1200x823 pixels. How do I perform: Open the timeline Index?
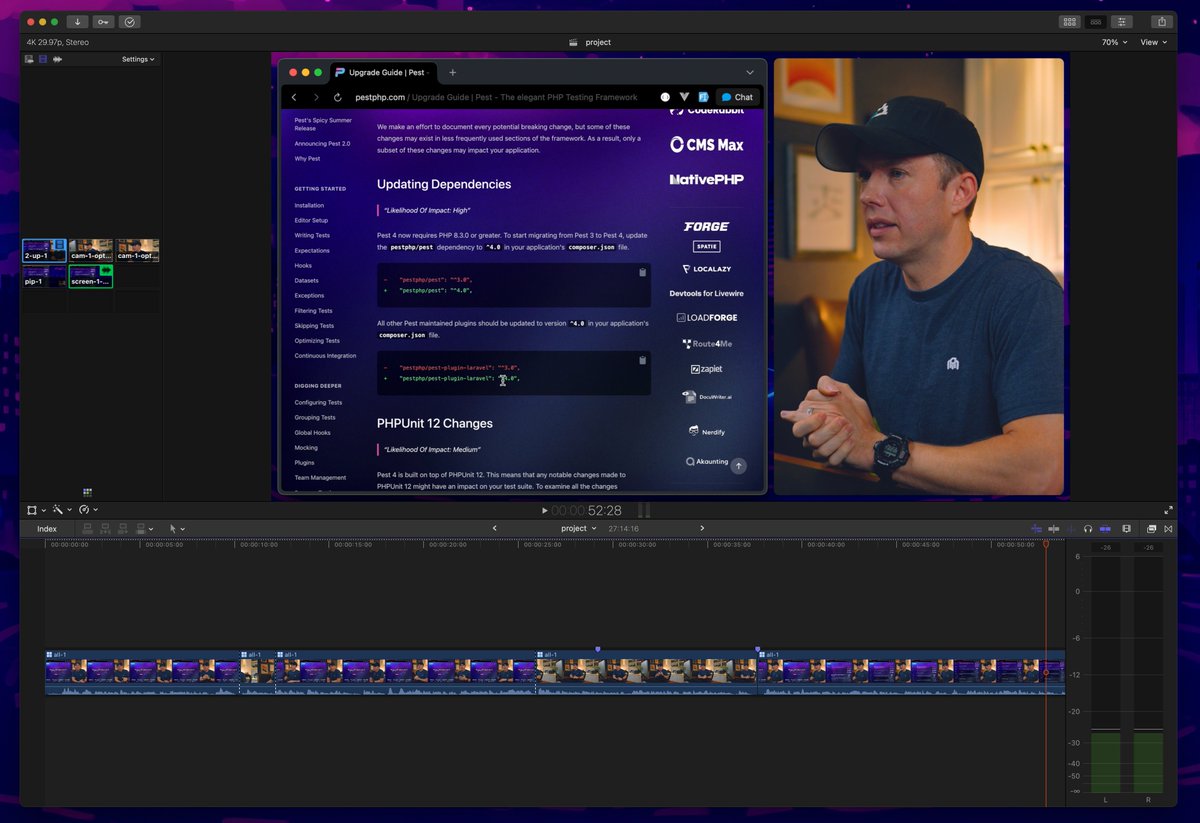[47, 529]
